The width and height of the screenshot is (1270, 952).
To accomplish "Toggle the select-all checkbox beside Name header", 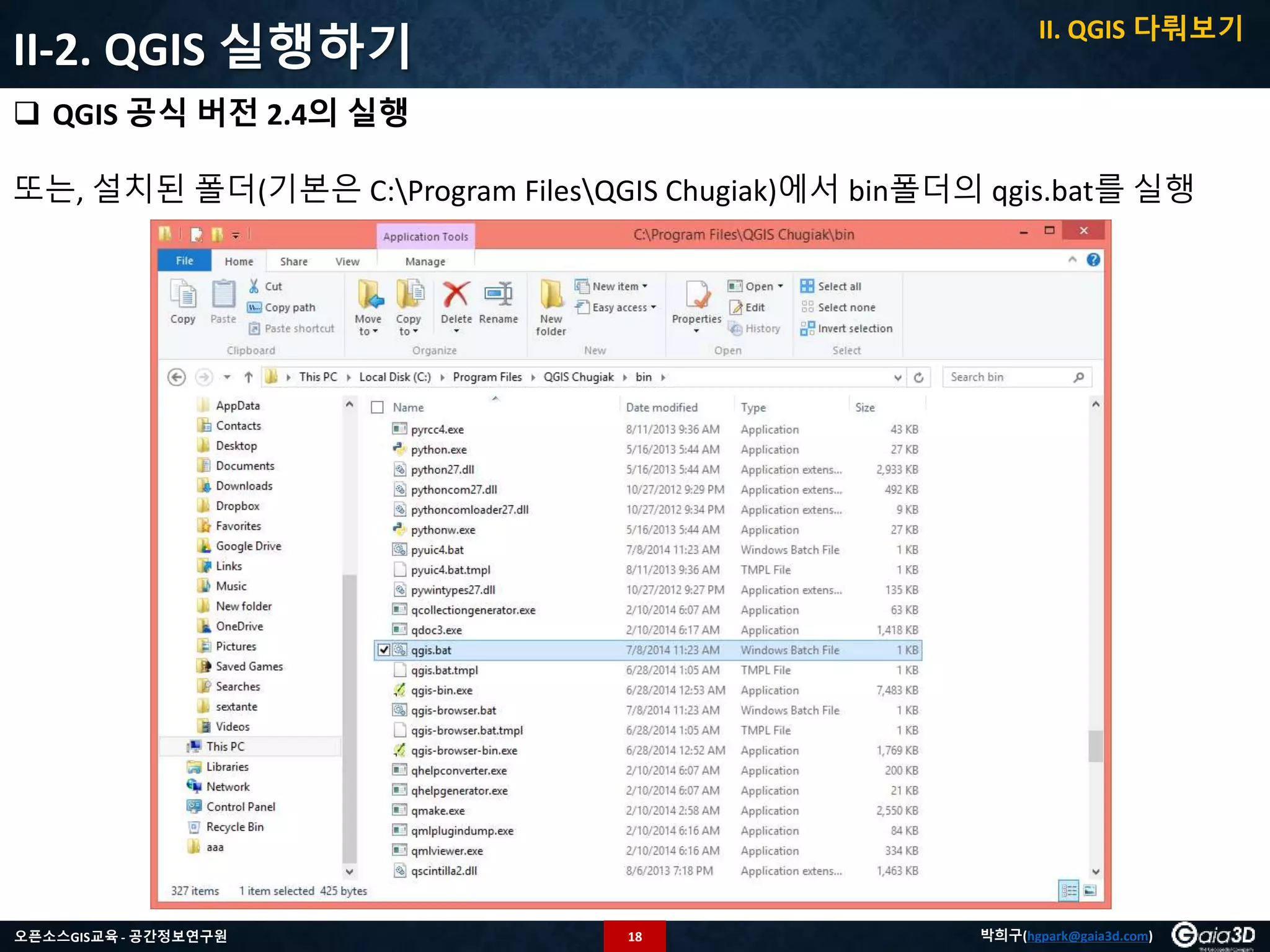I will point(377,407).
